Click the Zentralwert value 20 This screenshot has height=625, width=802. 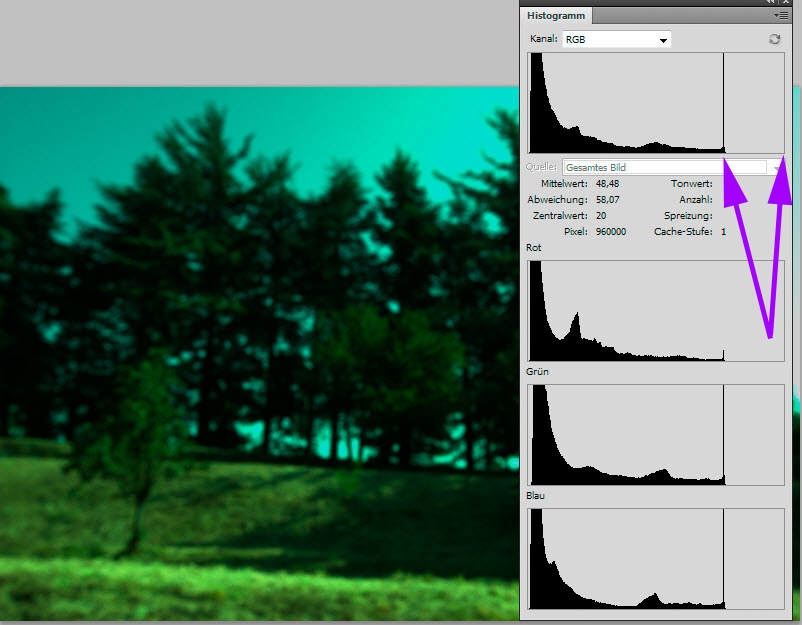(x=601, y=216)
